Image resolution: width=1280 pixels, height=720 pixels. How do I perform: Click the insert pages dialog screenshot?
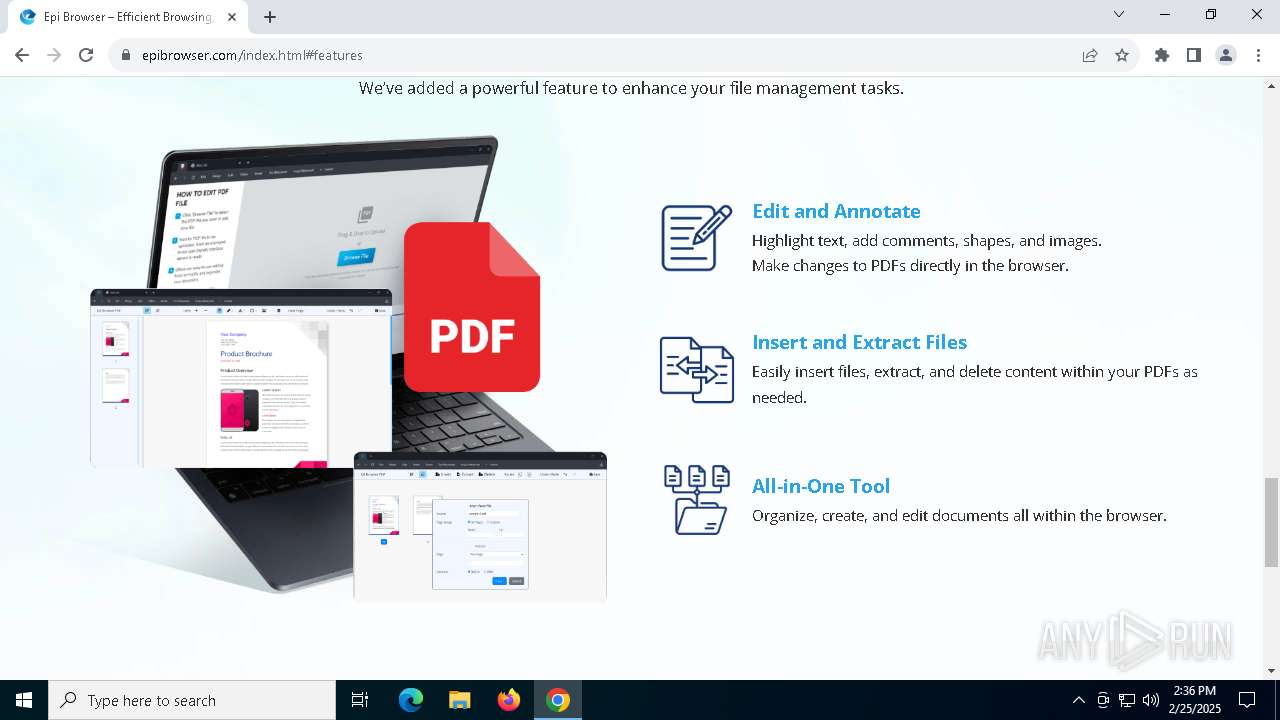(480, 527)
